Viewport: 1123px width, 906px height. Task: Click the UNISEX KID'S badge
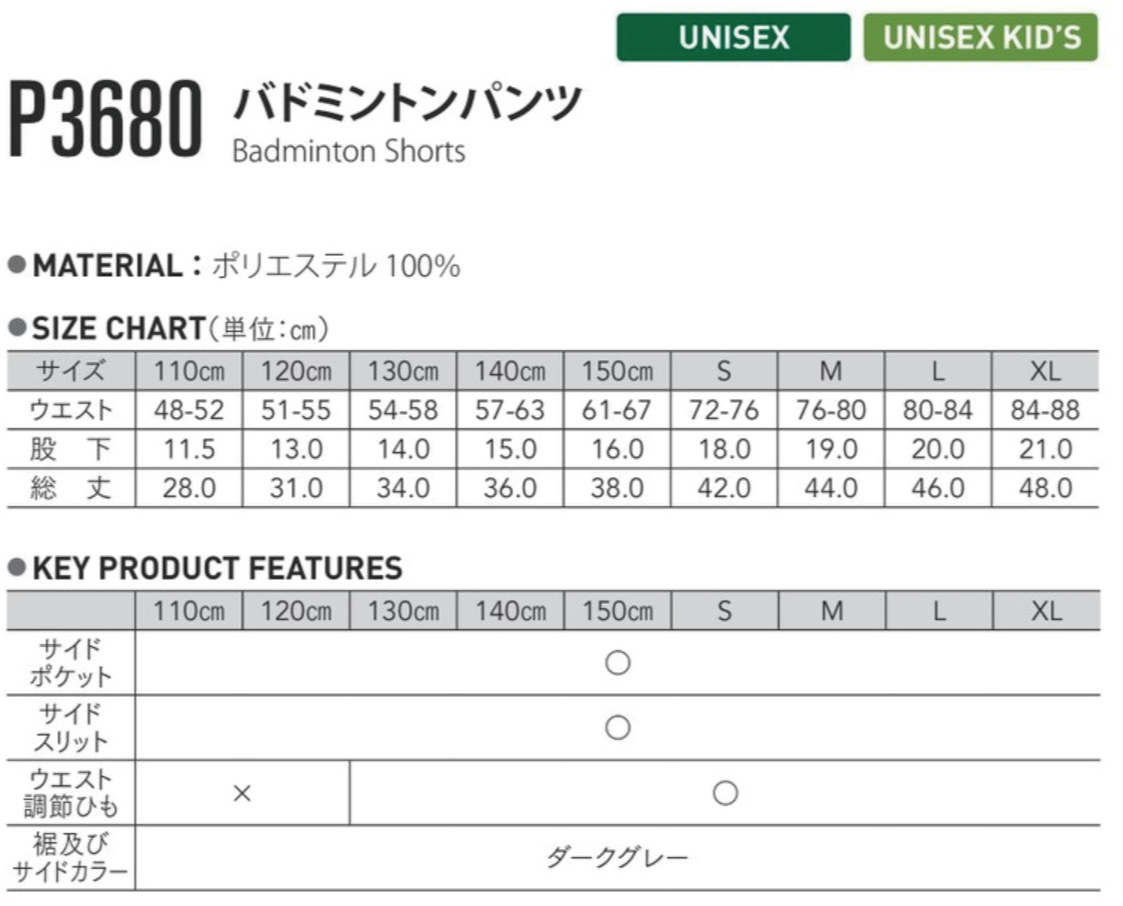pos(981,38)
